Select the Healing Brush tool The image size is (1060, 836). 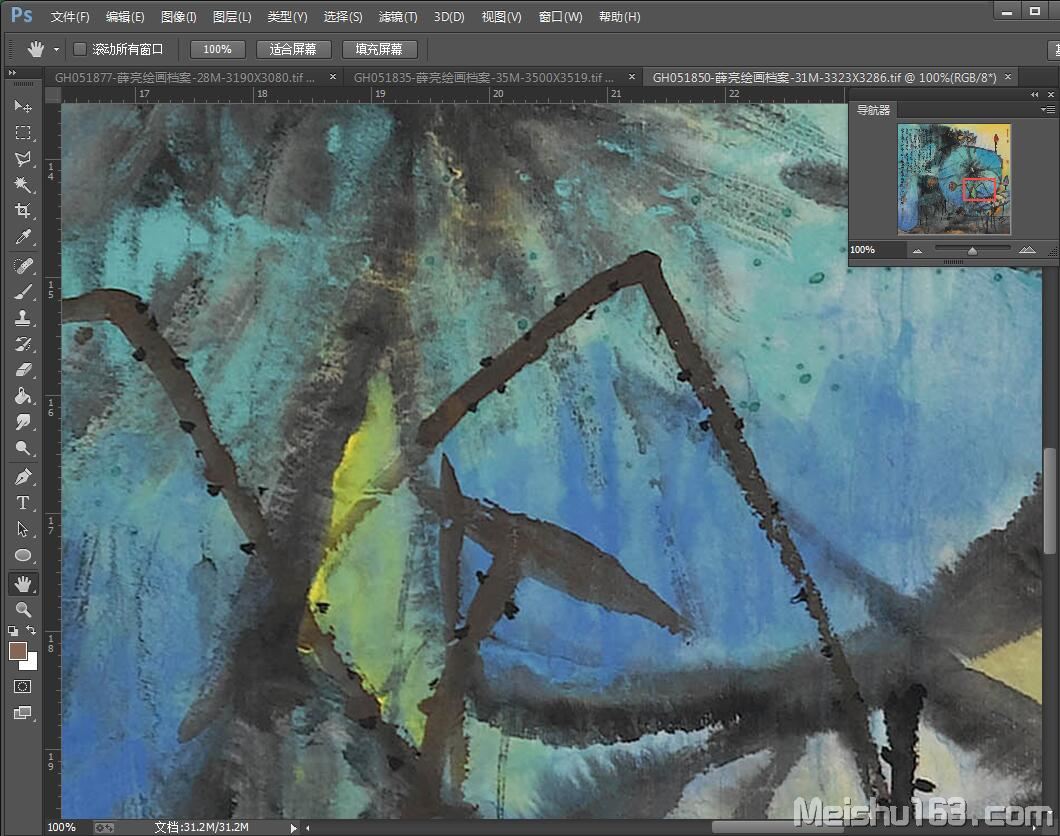pos(23,266)
